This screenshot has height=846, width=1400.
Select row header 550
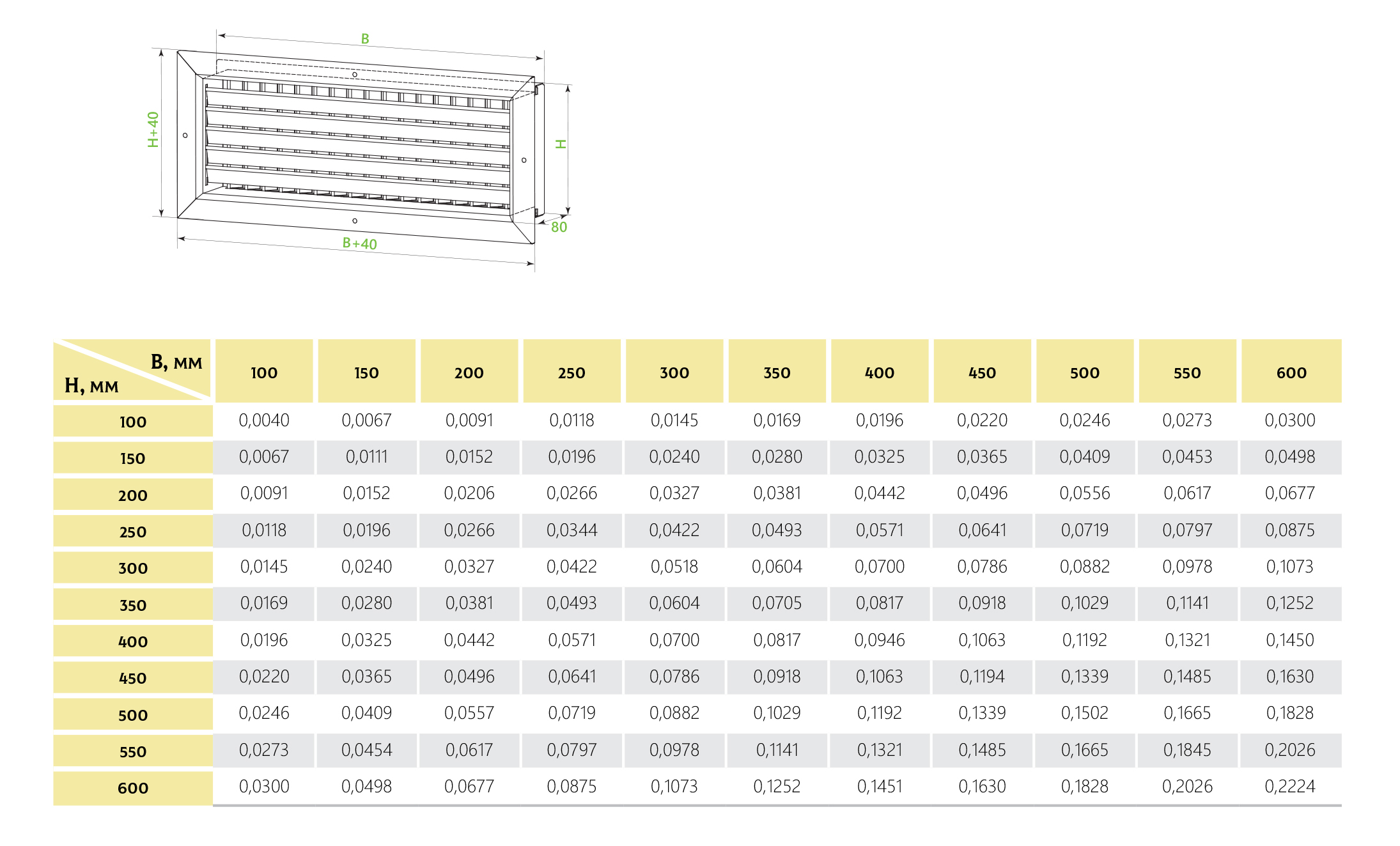click(x=133, y=751)
